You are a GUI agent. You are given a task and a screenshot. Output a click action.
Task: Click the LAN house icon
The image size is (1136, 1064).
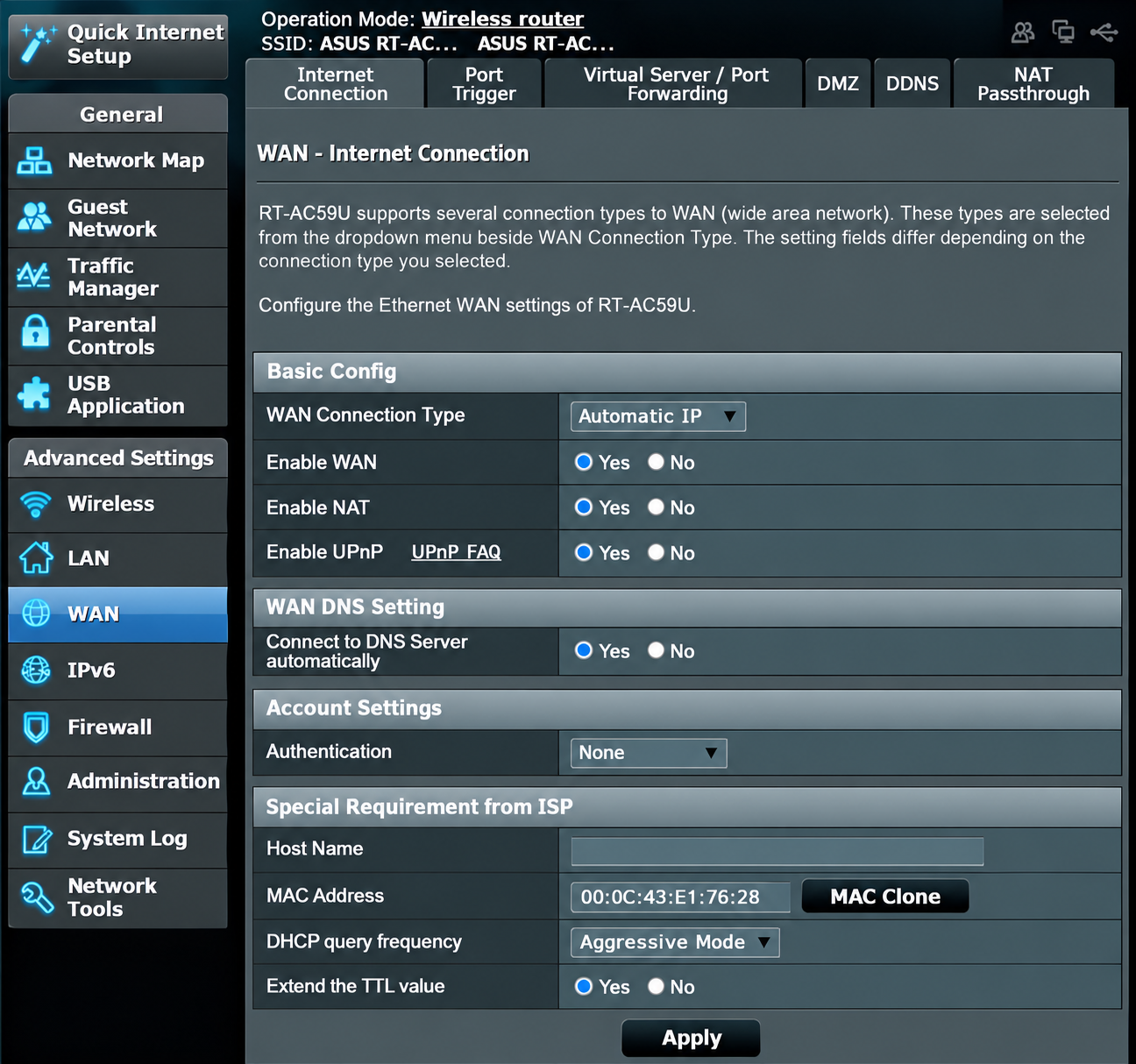click(x=36, y=557)
